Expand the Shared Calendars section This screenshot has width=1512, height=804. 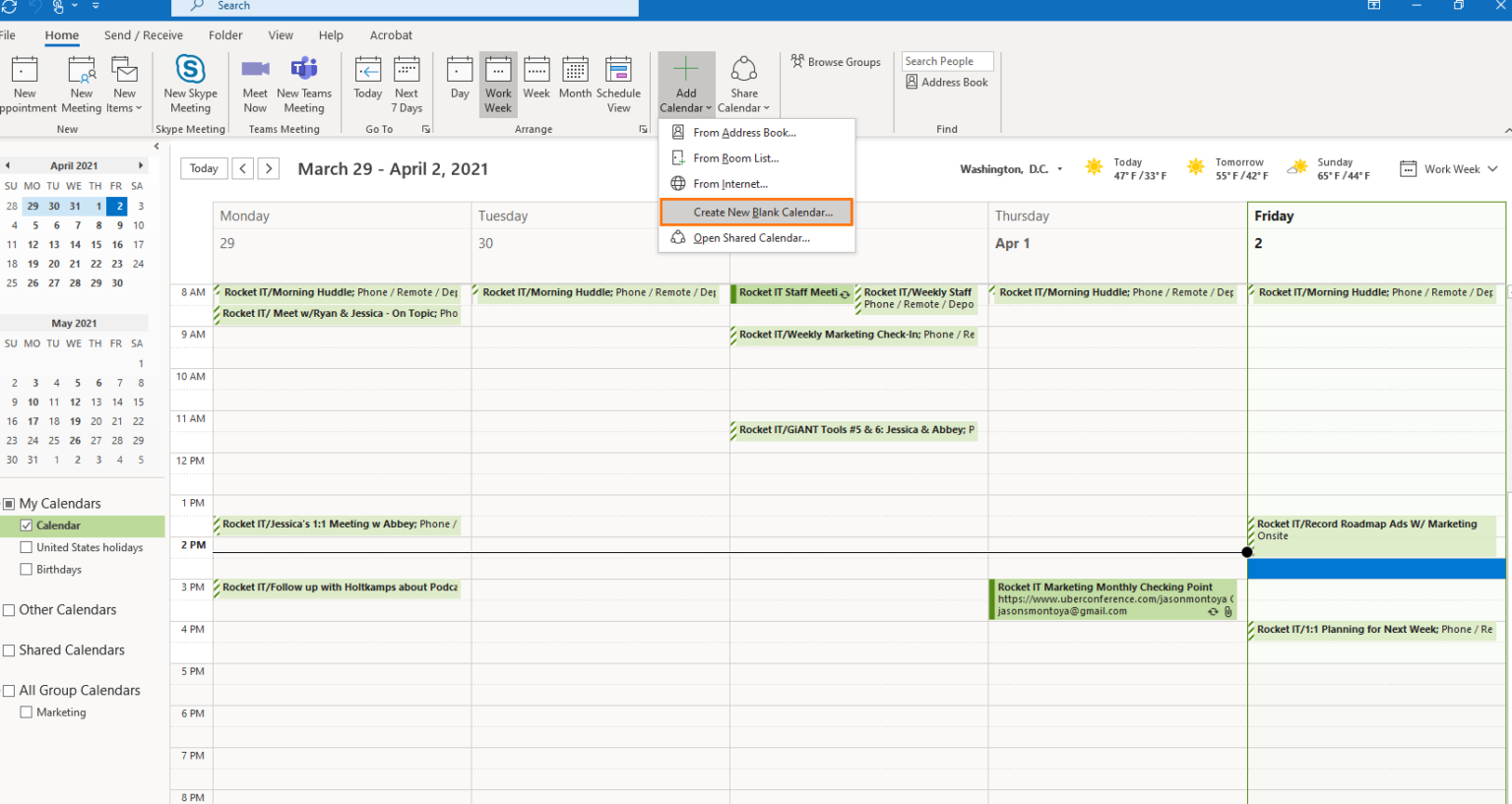coord(8,649)
